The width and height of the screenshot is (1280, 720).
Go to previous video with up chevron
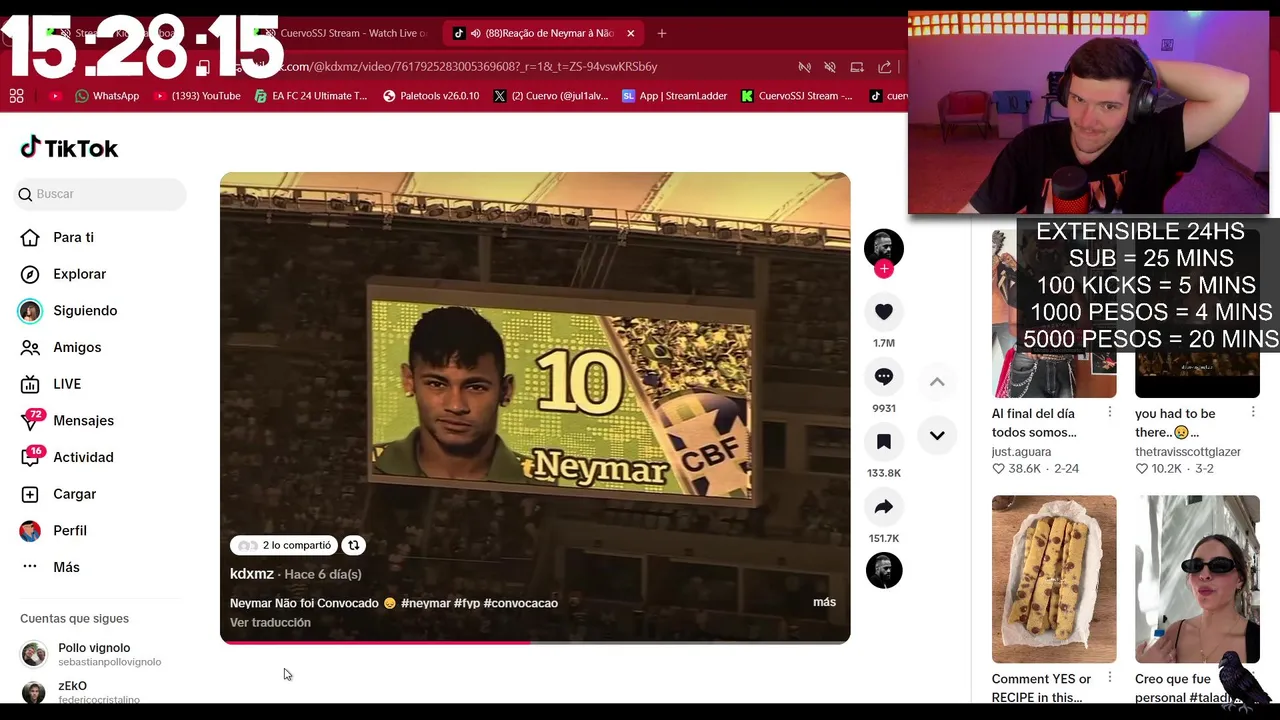pyautogui.click(x=937, y=382)
